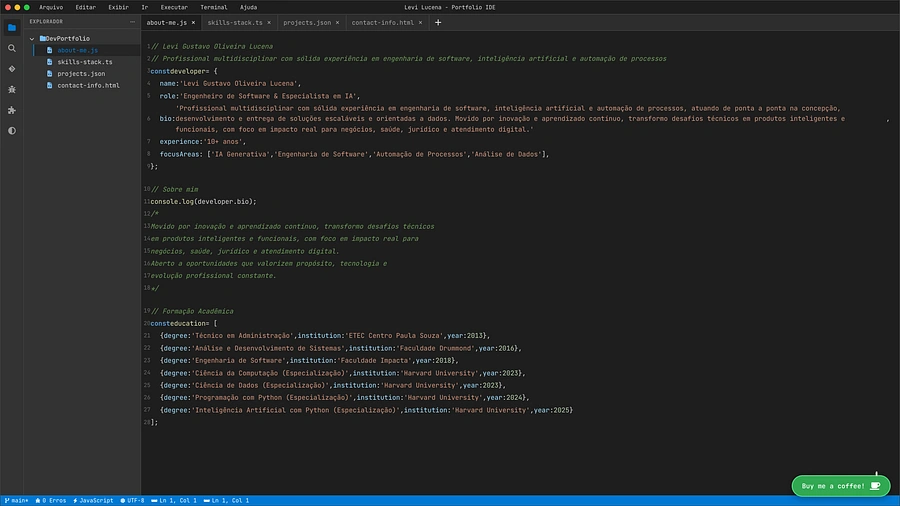Image resolution: width=900 pixels, height=506 pixels.
Task: Click the main branch in status bar
Action: [x=16, y=500]
